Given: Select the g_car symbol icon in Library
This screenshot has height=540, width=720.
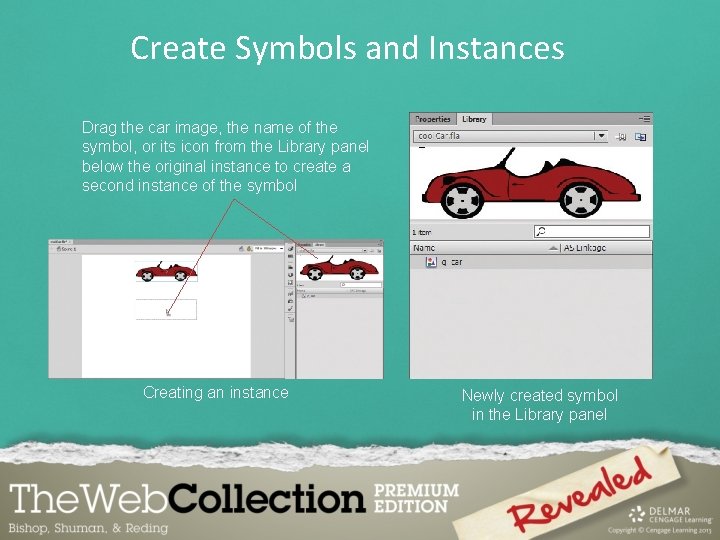Looking at the screenshot, I should (x=431, y=262).
